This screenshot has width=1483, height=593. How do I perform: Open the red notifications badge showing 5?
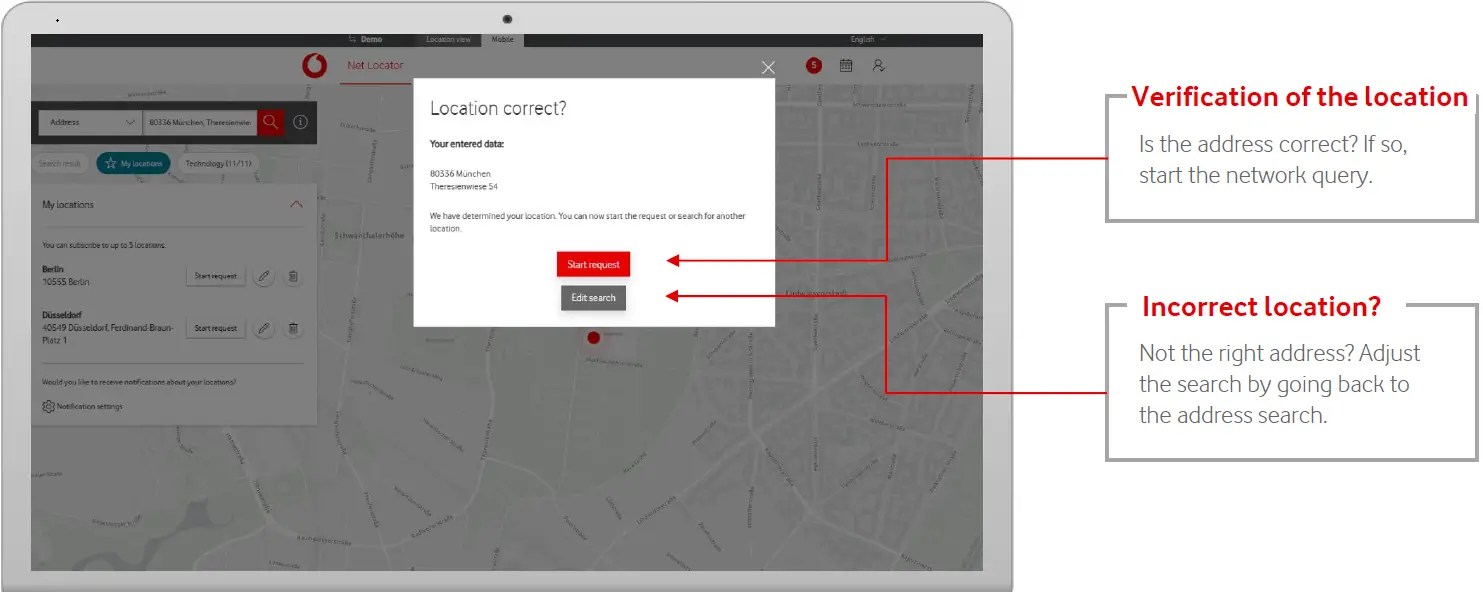(x=814, y=66)
